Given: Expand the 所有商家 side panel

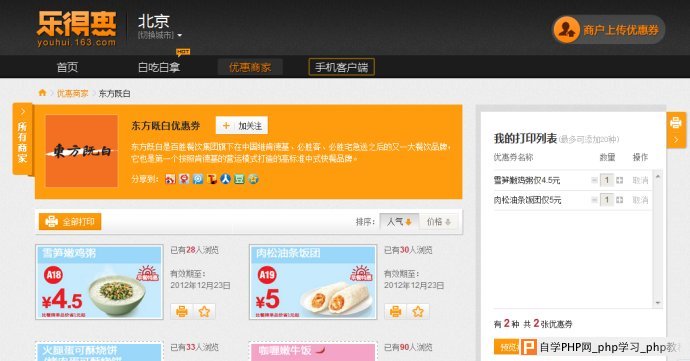Looking at the screenshot, I should click(22, 138).
